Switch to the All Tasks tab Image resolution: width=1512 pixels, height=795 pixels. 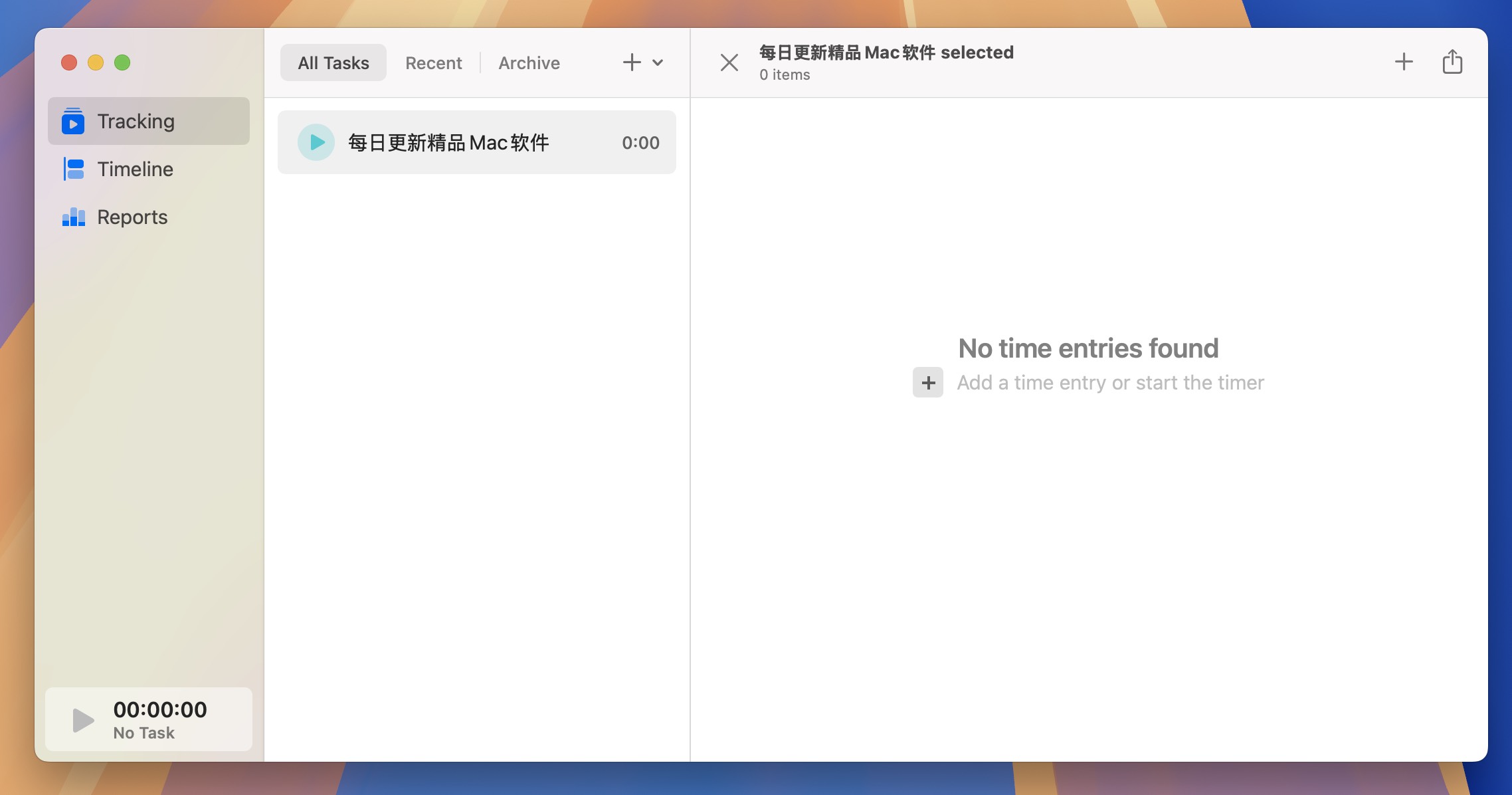333,62
